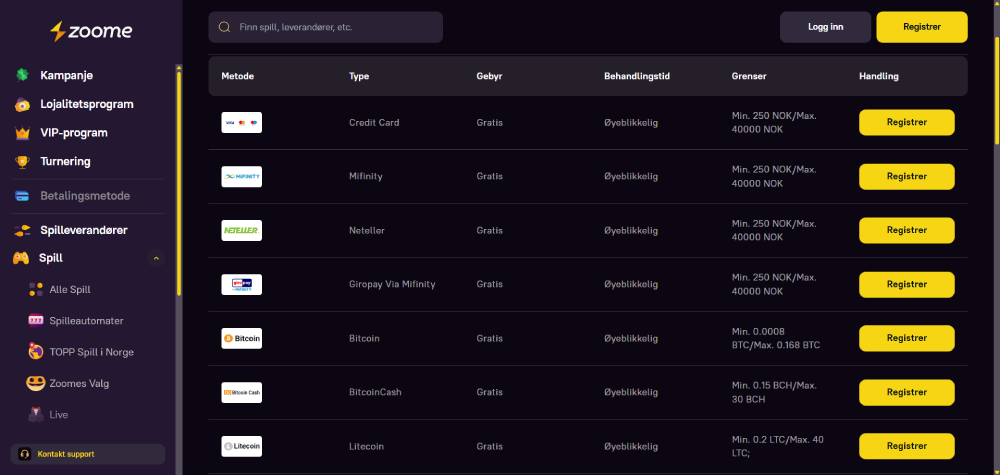Click the Bitcoin payment logo

[241, 339]
